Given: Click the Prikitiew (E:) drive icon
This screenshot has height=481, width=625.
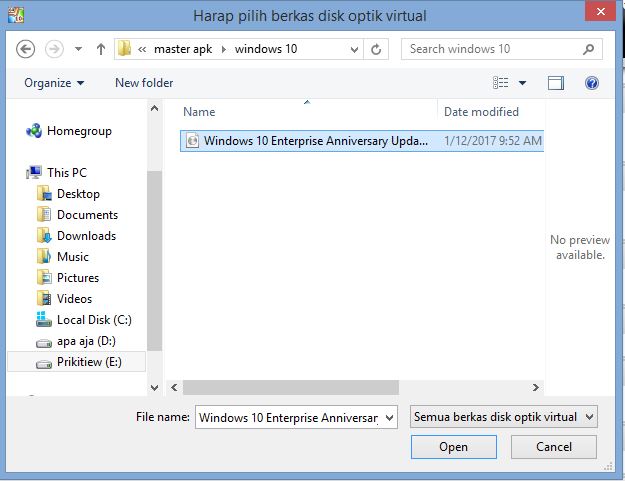Looking at the screenshot, I should click(x=44, y=364).
